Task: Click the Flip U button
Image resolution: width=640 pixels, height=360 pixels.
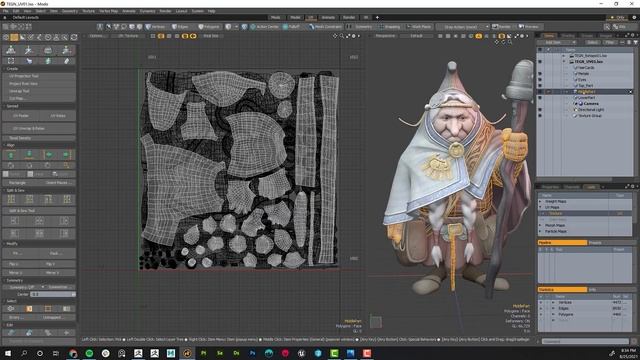Action: click(x=20, y=264)
